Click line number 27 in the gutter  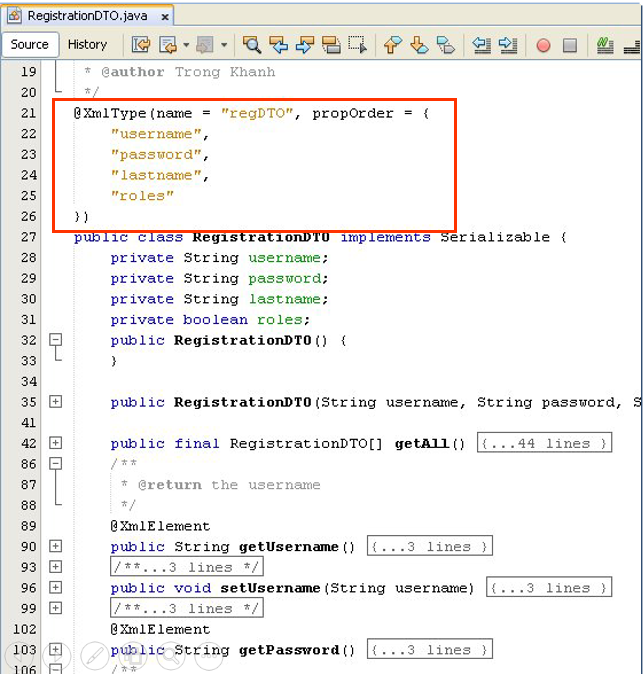coord(29,237)
